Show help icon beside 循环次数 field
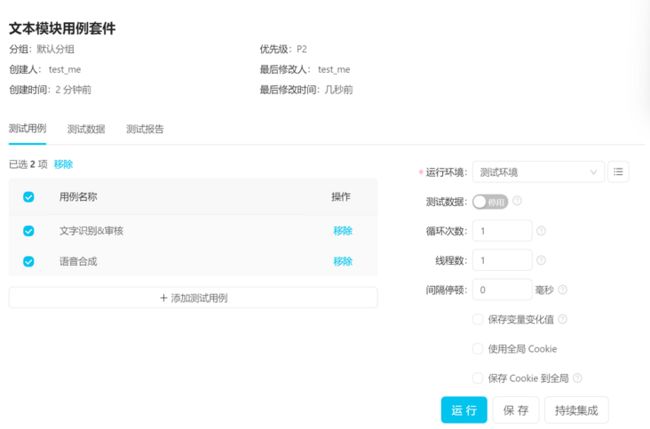650x429 pixels. click(x=541, y=231)
